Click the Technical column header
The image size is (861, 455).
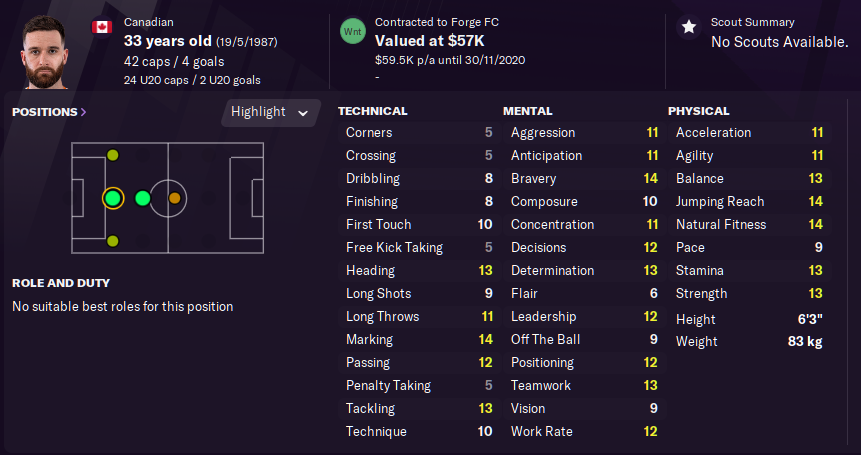[373, 111]
